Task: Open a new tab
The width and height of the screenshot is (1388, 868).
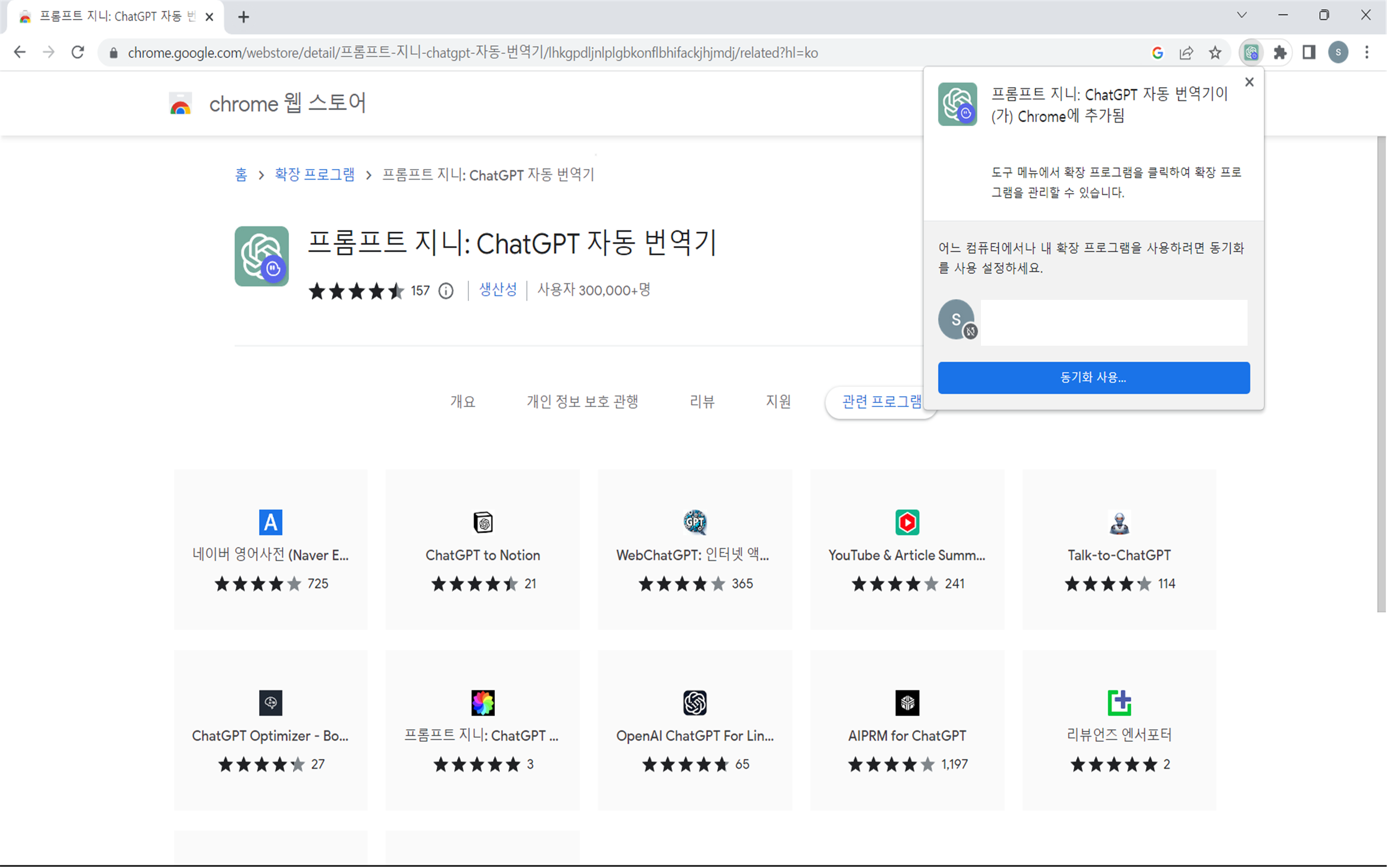Action: coord(244,17)
